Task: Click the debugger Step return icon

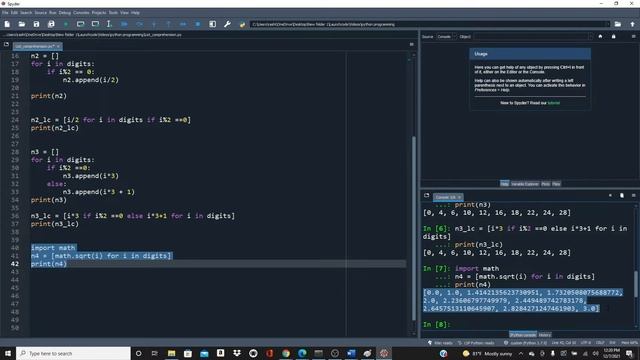Action: tap(168, 24)
